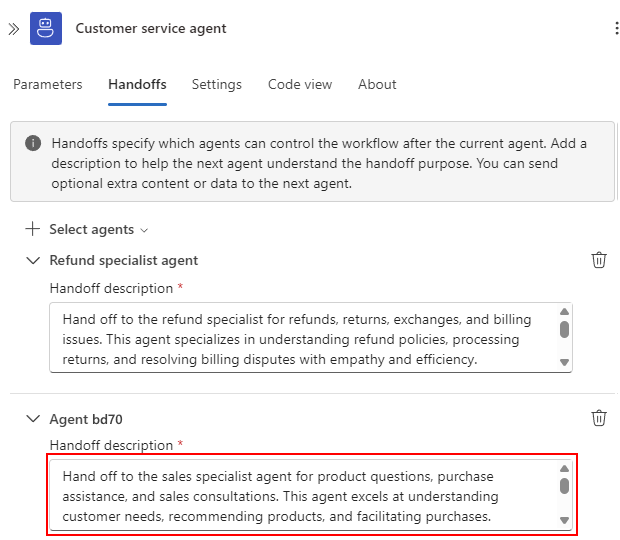This screenshot has width=620, height=540.
Task: Switch to the Code view tab
Action: pos(300,85)
